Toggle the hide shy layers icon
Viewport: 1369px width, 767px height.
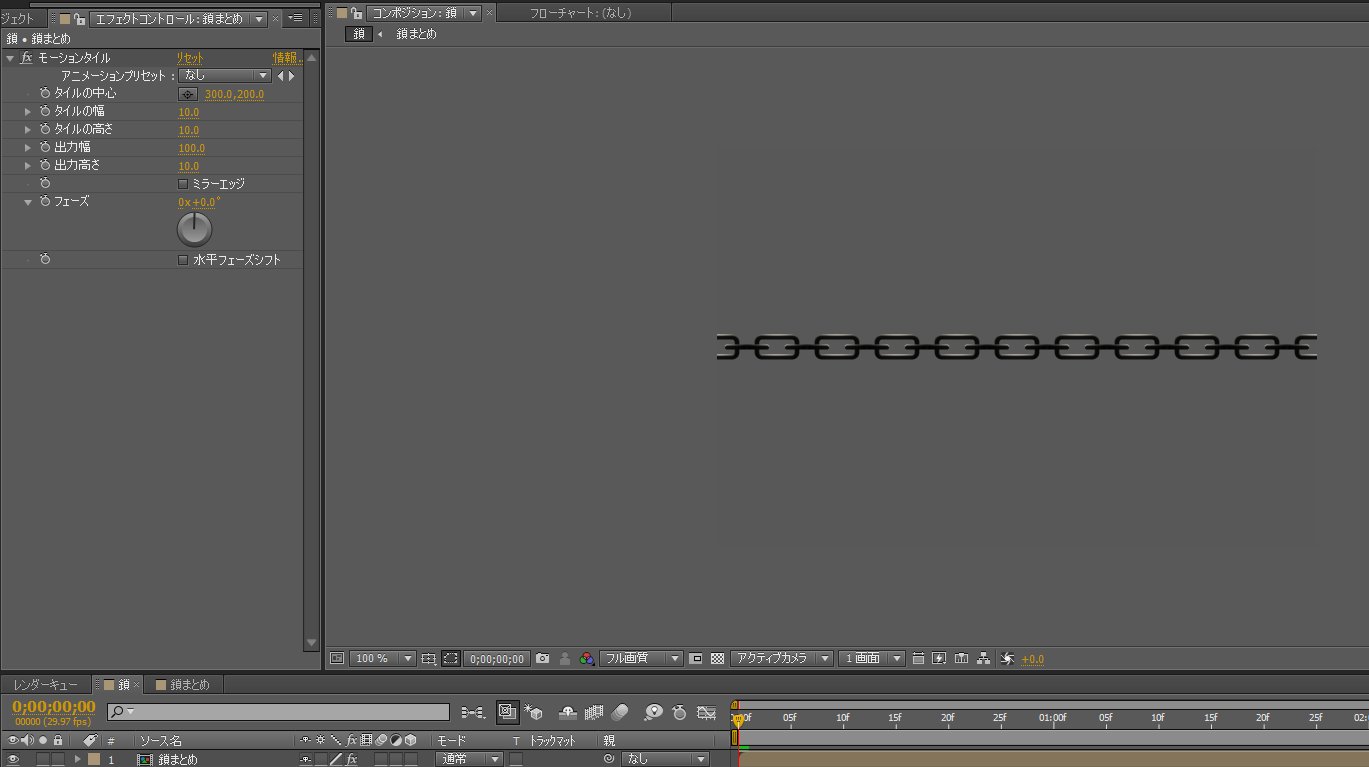click(x=567, y=712)
